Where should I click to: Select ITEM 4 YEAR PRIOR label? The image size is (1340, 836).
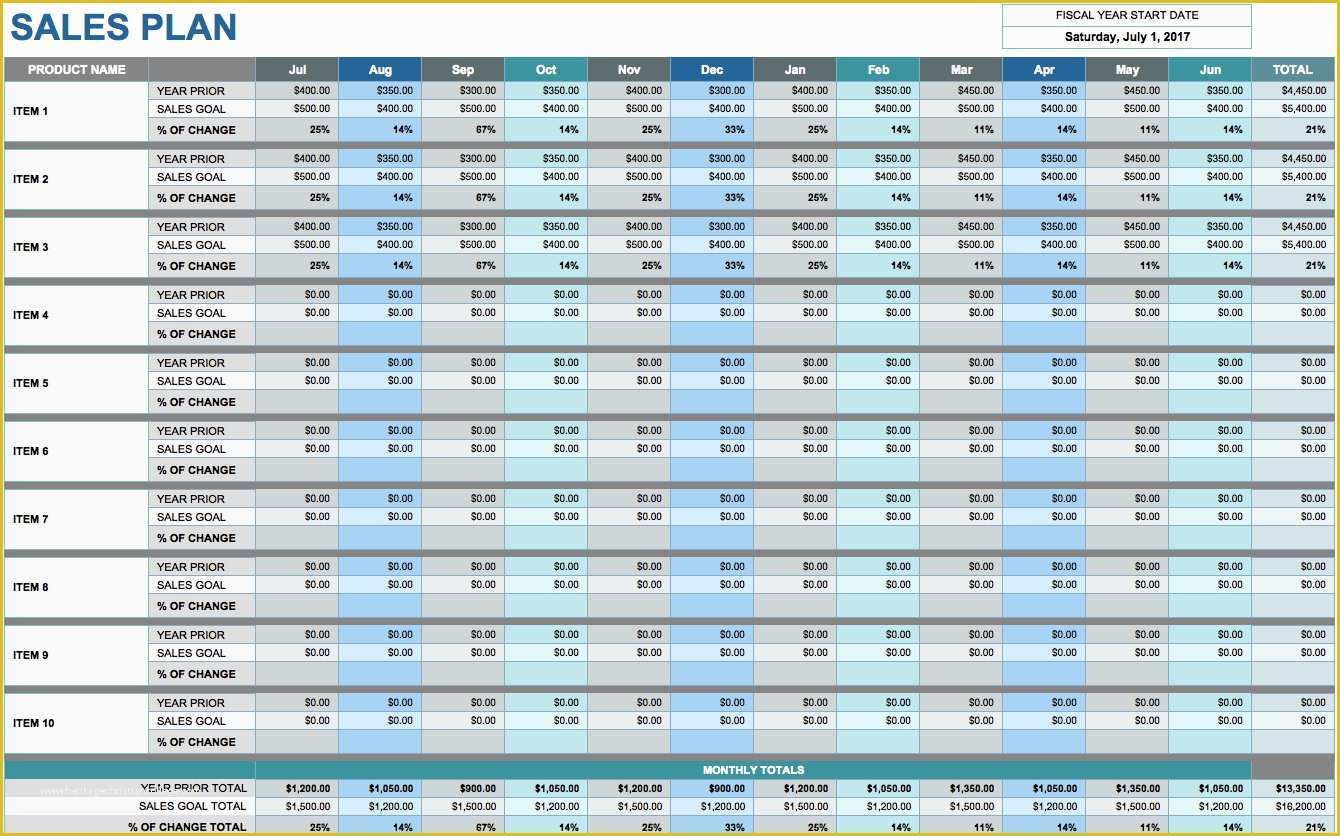coord(202,295)
